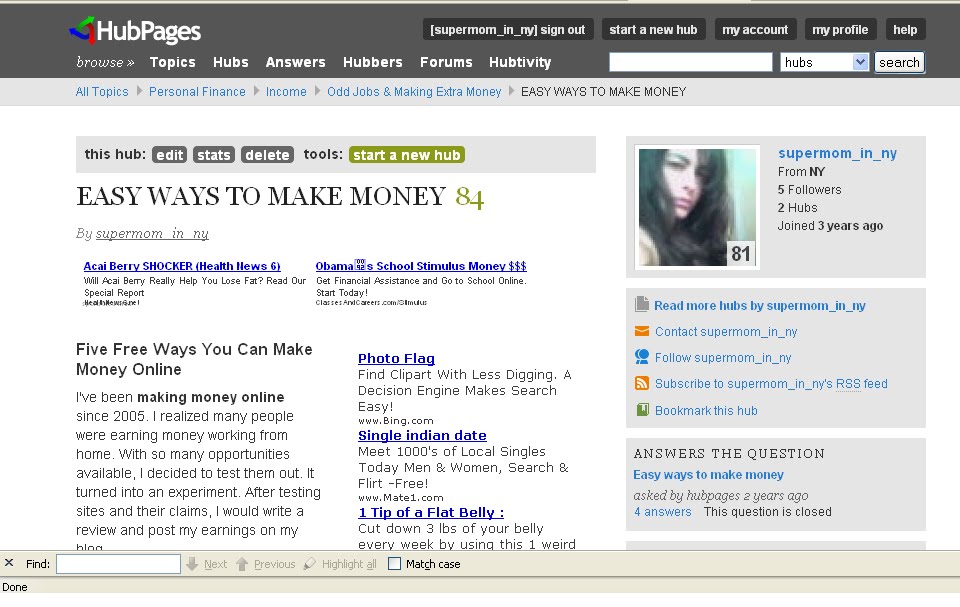Click the Done status bar text

pos(15,587)
